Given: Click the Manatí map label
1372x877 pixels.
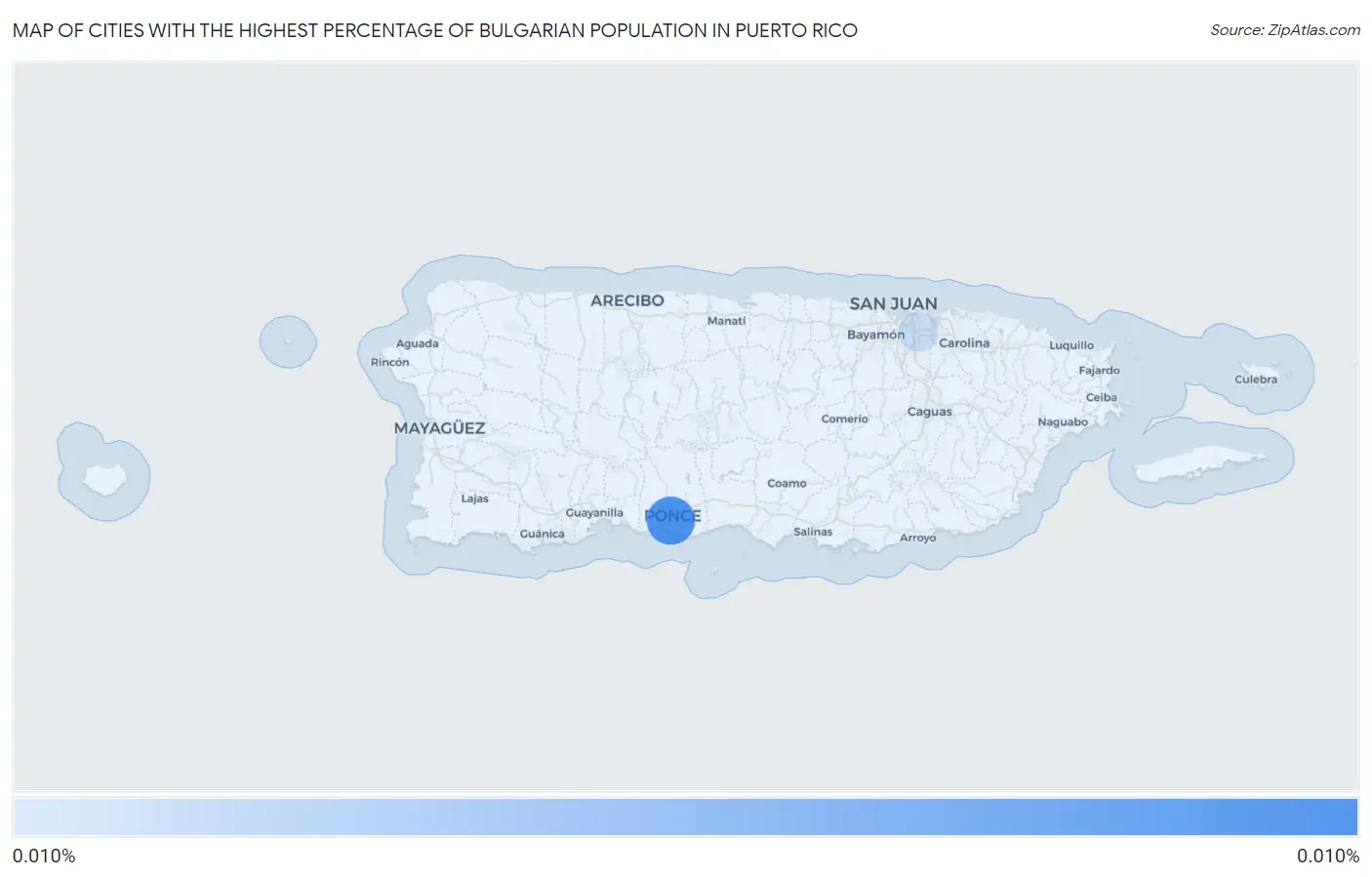Looking at the screenshot, I should click(x=726, y=321).
